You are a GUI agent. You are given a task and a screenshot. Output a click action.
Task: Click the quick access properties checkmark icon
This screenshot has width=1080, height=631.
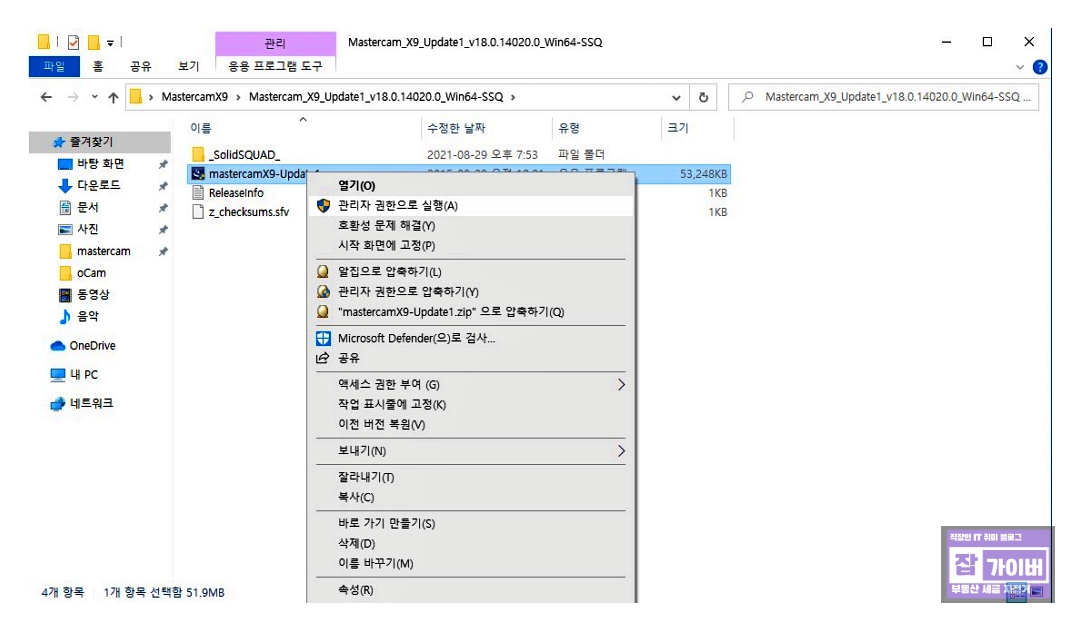tap(73, 42)
